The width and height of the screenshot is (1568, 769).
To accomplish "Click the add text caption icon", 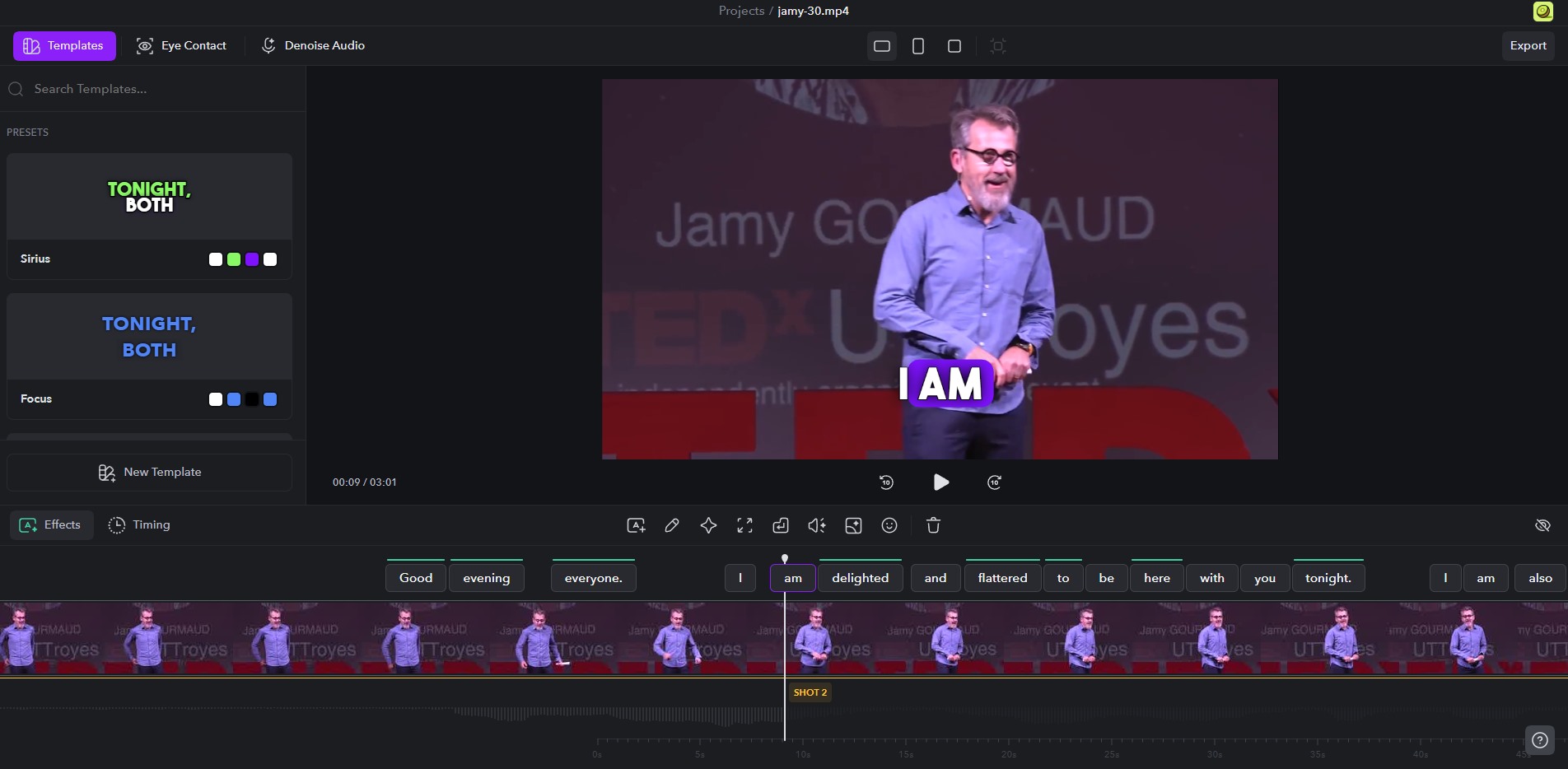I will (x=636, y=525).
